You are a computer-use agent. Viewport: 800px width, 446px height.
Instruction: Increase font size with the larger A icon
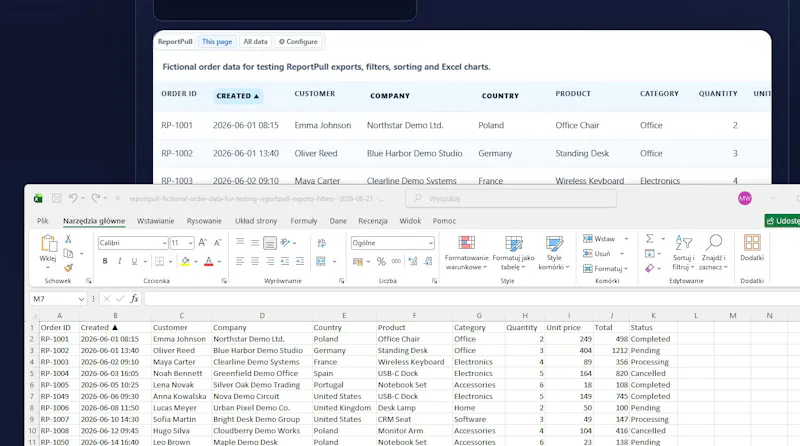(x=203, y=243)
